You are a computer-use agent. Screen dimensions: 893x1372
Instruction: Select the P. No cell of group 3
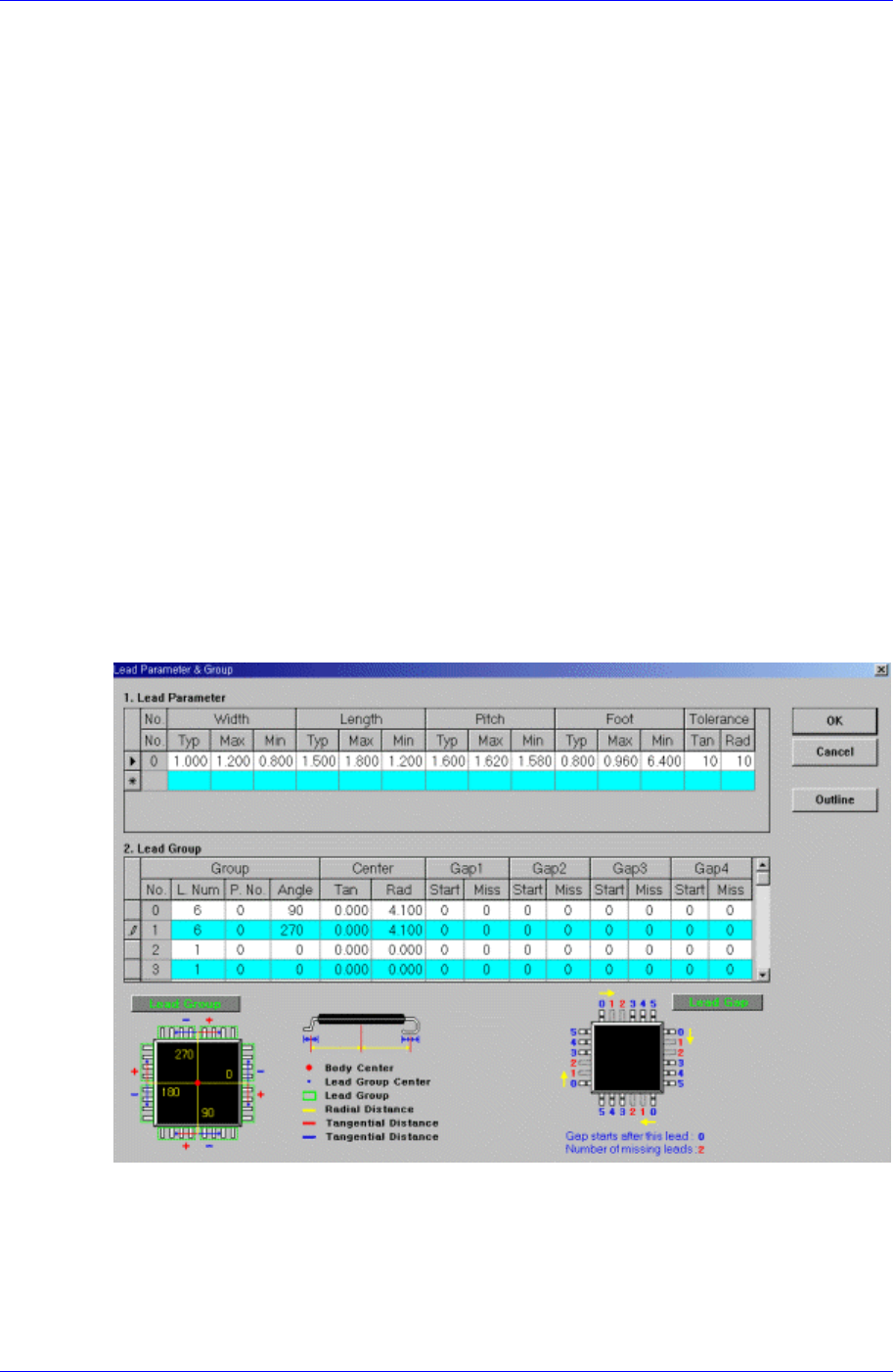pos(247,969)
